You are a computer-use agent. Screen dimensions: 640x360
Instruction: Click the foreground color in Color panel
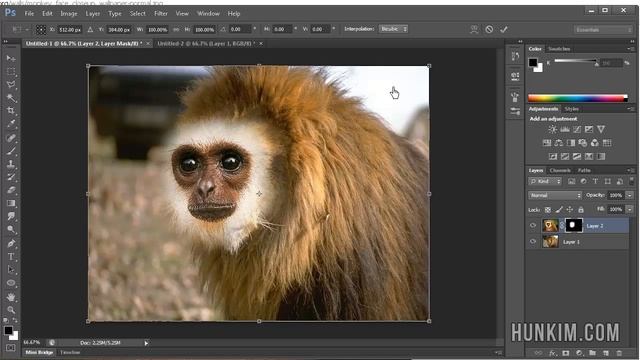[533, 62]
